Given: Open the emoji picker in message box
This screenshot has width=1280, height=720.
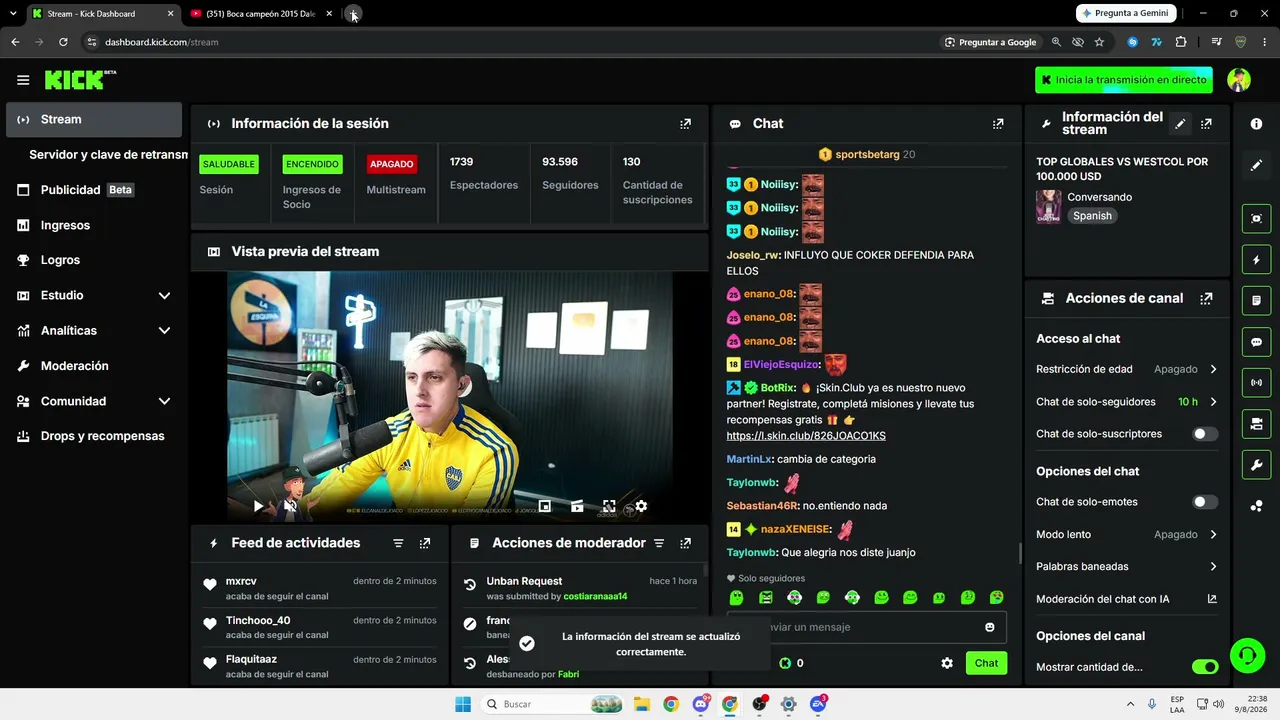Looking at the screenshot, I should click(990, 627).
